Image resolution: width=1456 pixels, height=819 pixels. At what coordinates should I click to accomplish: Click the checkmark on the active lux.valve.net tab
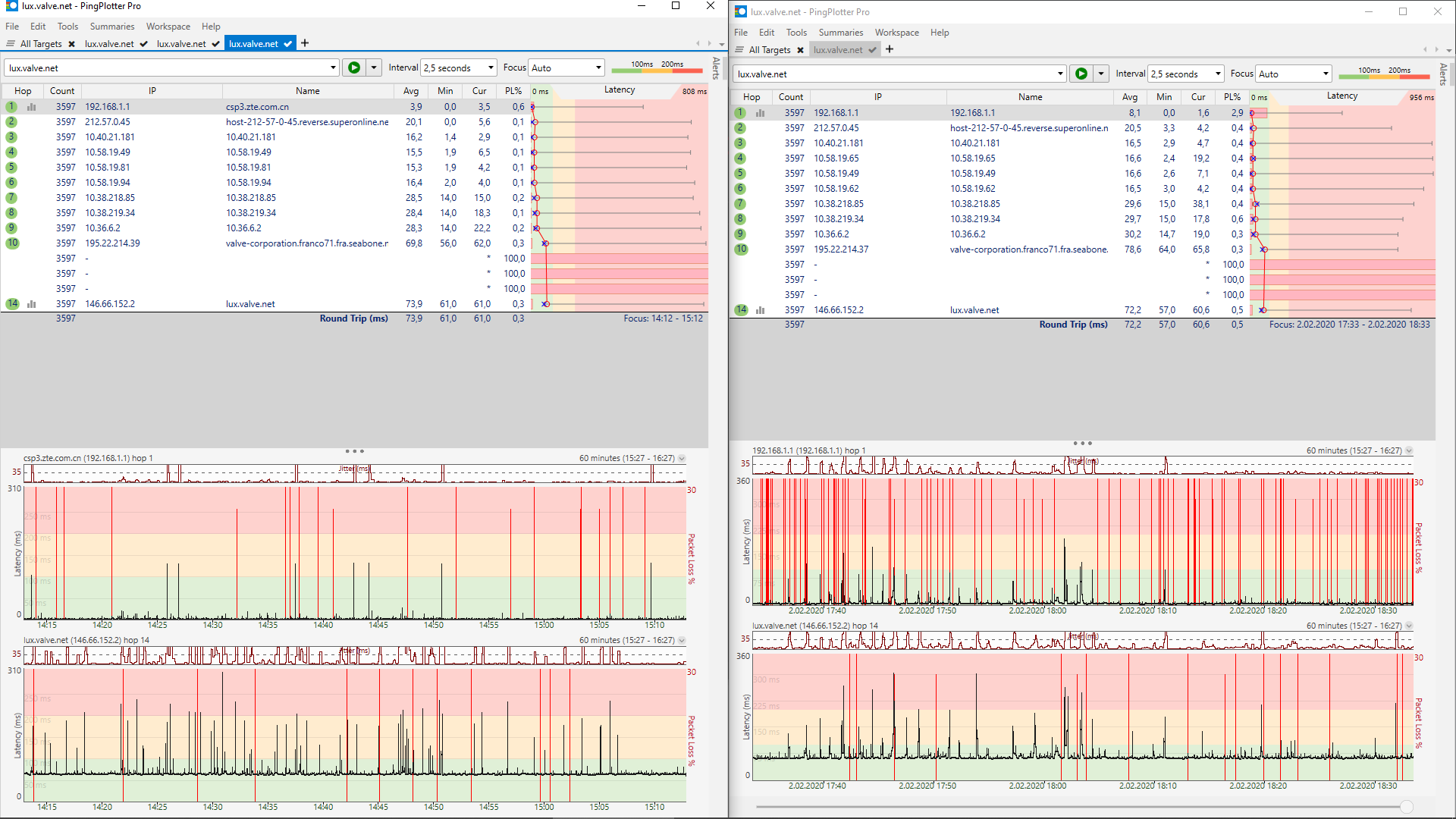[288, 44]
